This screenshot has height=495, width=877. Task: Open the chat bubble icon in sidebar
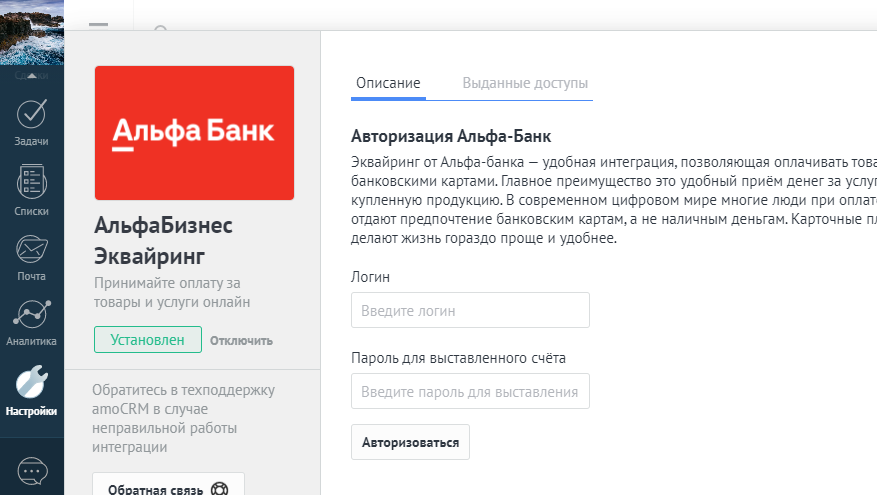[x=32, y=470]
